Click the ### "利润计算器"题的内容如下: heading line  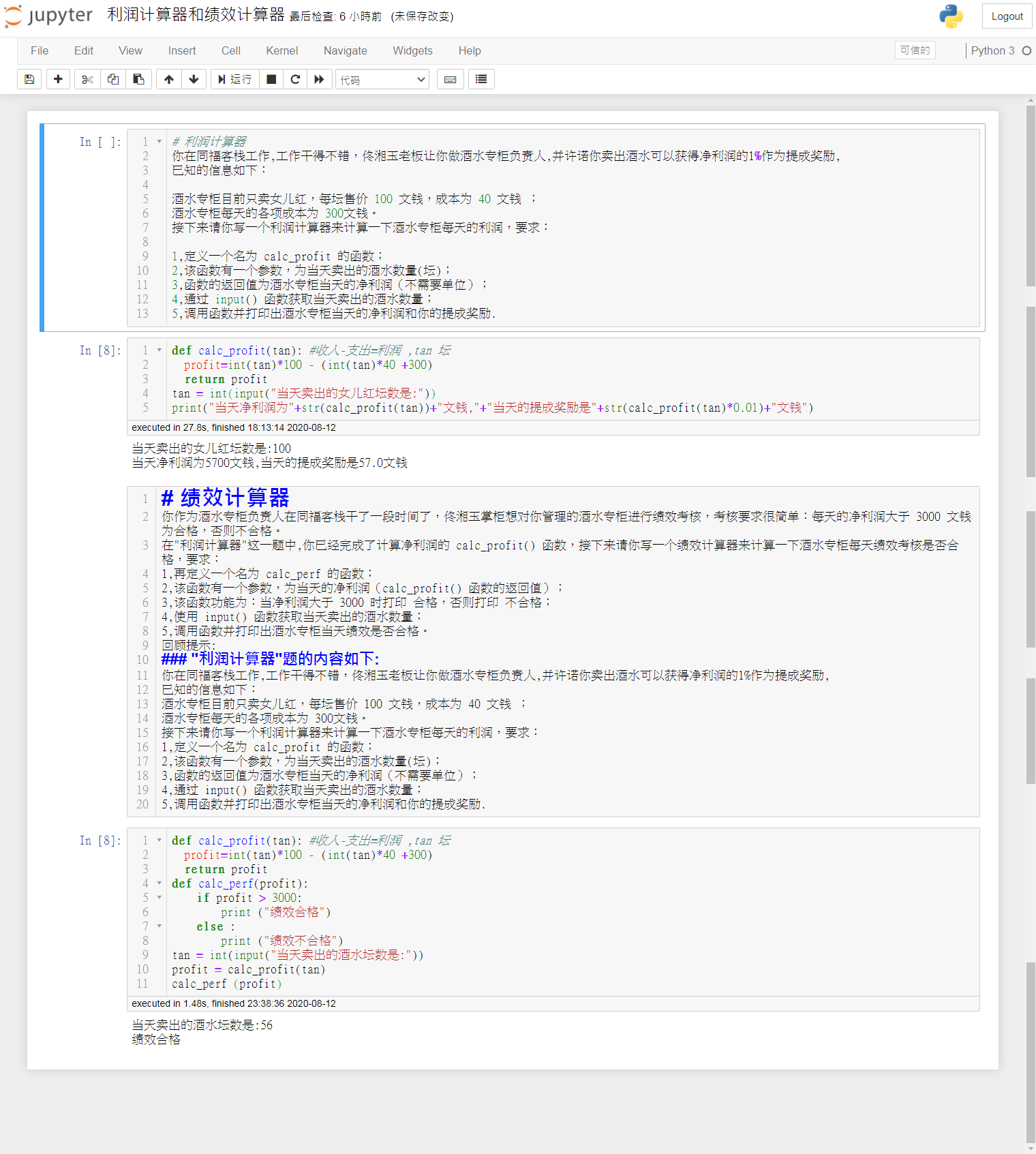coord(270,659)
